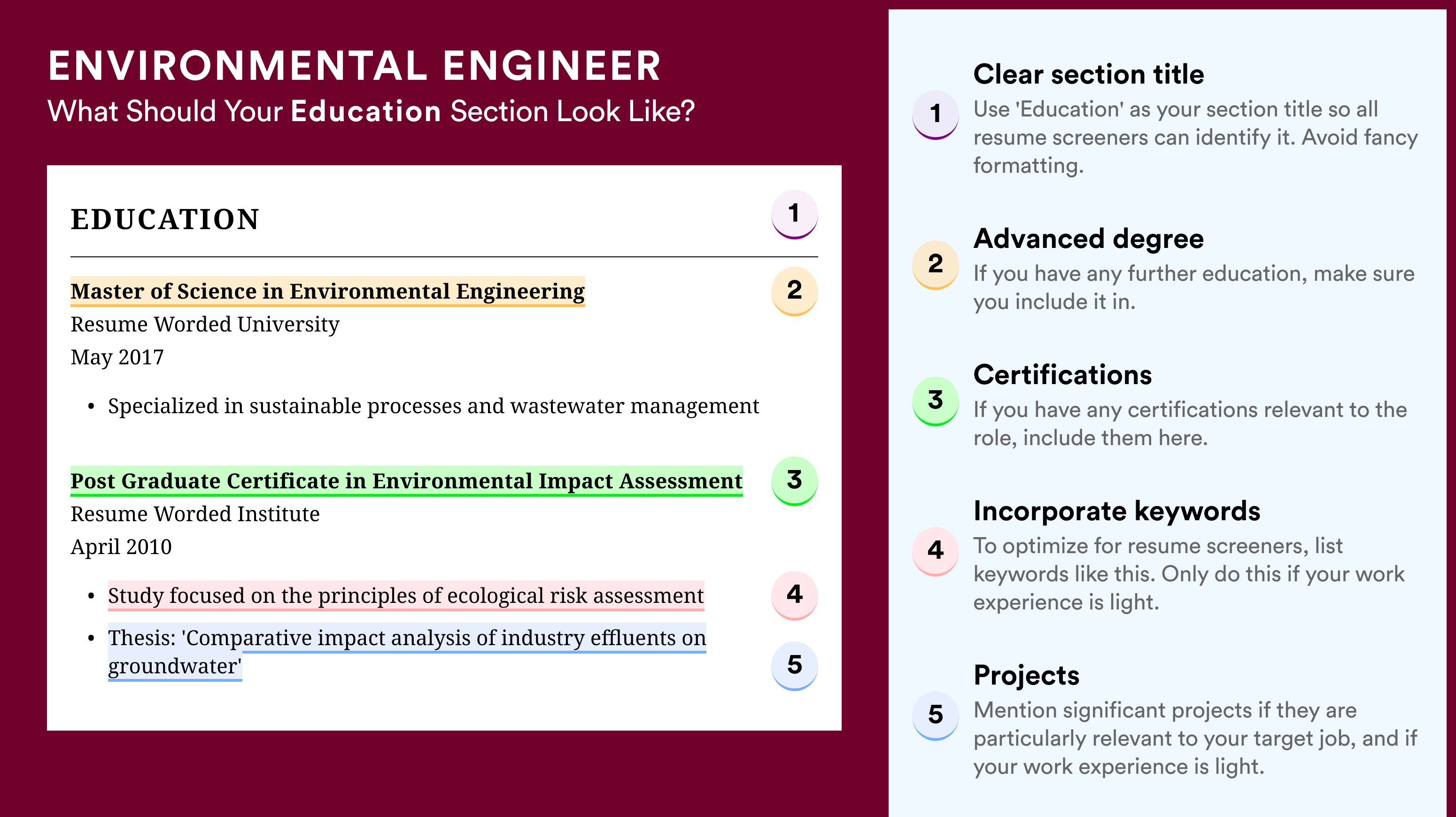Click the number 5 badge beside Projects
Screen dimensions: 1456x817
(x=936, y=716)
